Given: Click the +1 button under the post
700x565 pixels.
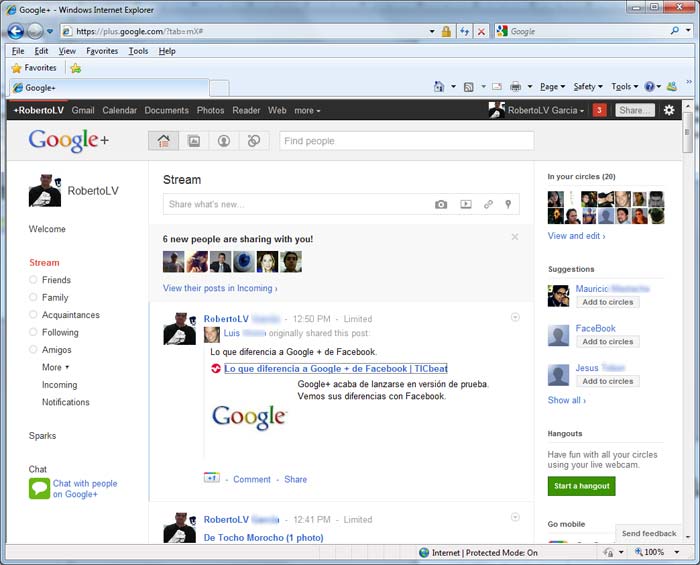Looking at the screenshot, I should (x=212, y=478).
